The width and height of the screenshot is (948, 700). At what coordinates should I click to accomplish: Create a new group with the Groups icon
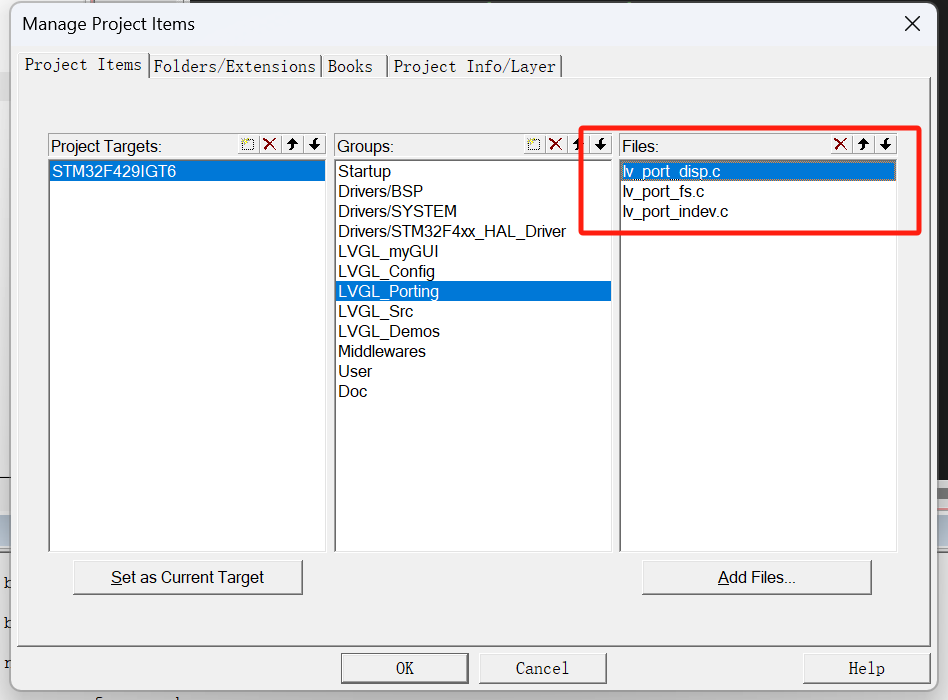[x=534, y=145]
